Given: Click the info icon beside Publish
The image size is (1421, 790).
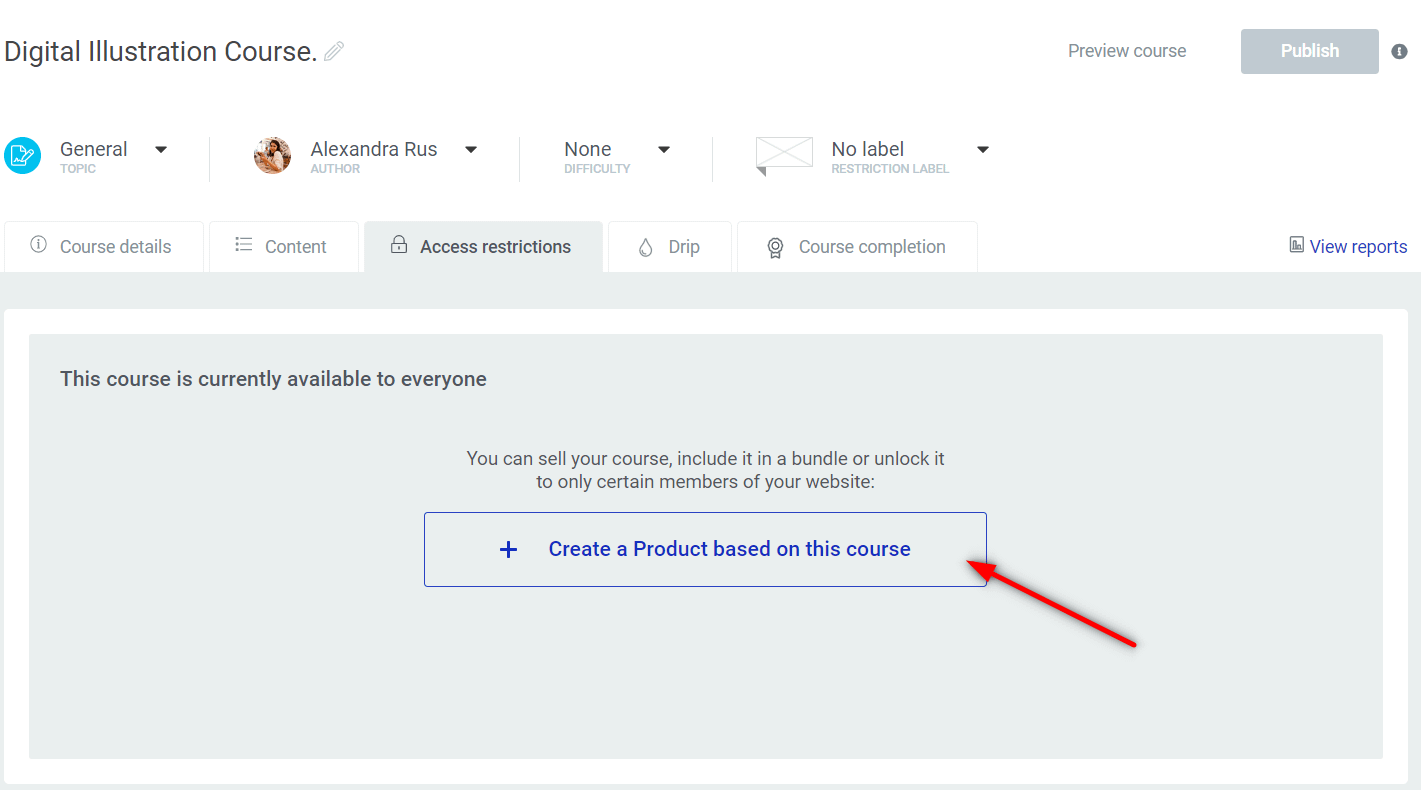Looking at the screenshot, I should (1399, 51).
